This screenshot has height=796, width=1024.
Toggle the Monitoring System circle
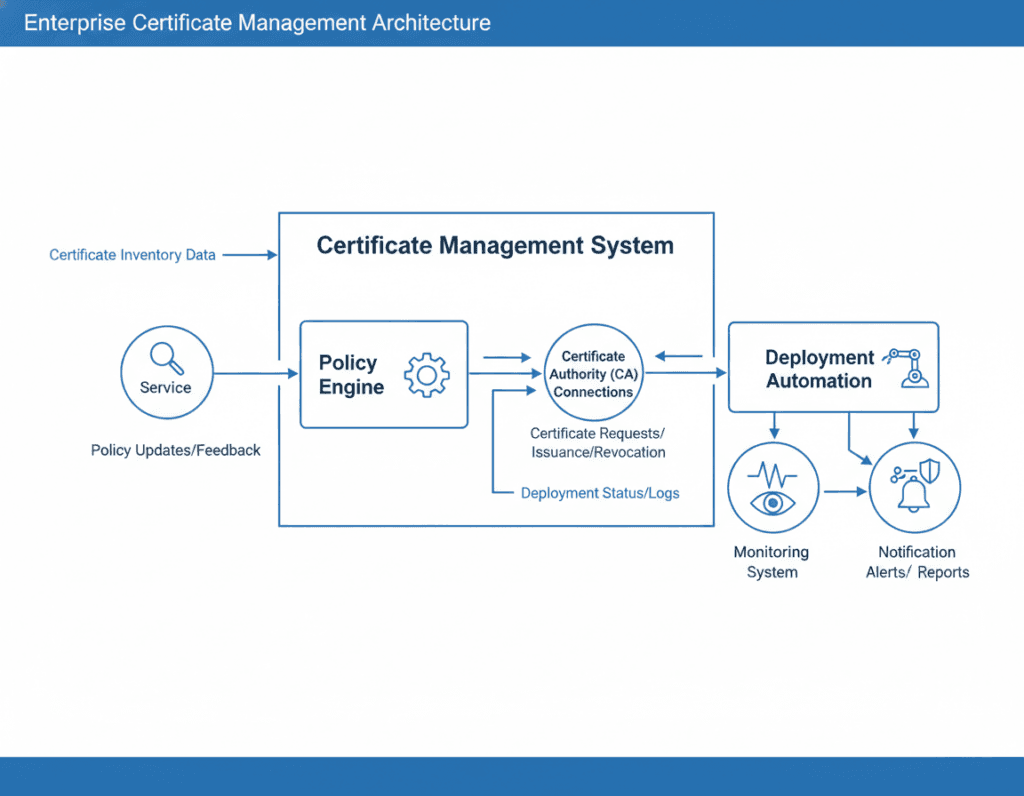click(x=773, y=487)
